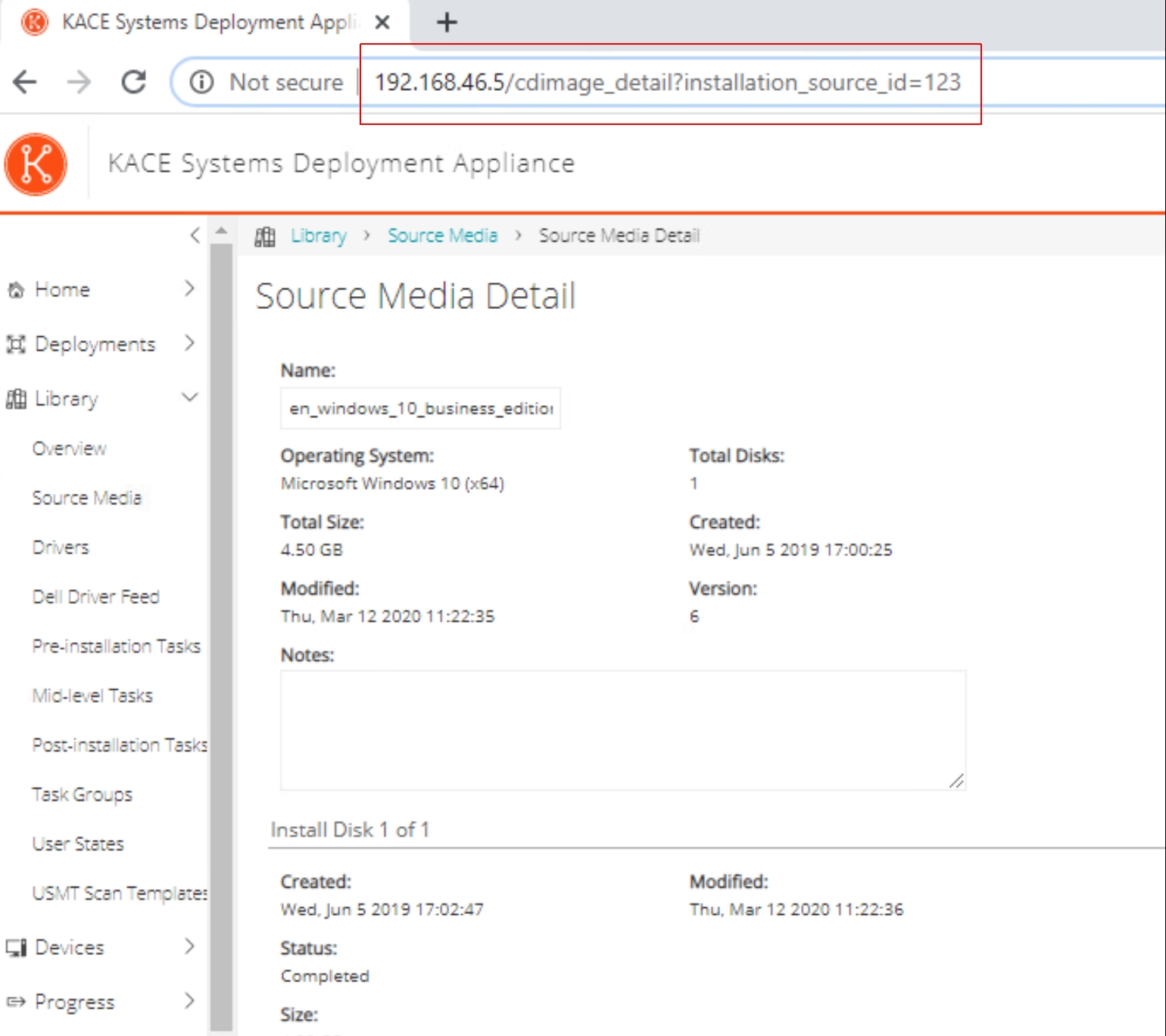Image resolution: width=1166 pixels, height=1036 pixels.
Task: Click the sidebar scrollbar up arrow
Action: [221, 230]
